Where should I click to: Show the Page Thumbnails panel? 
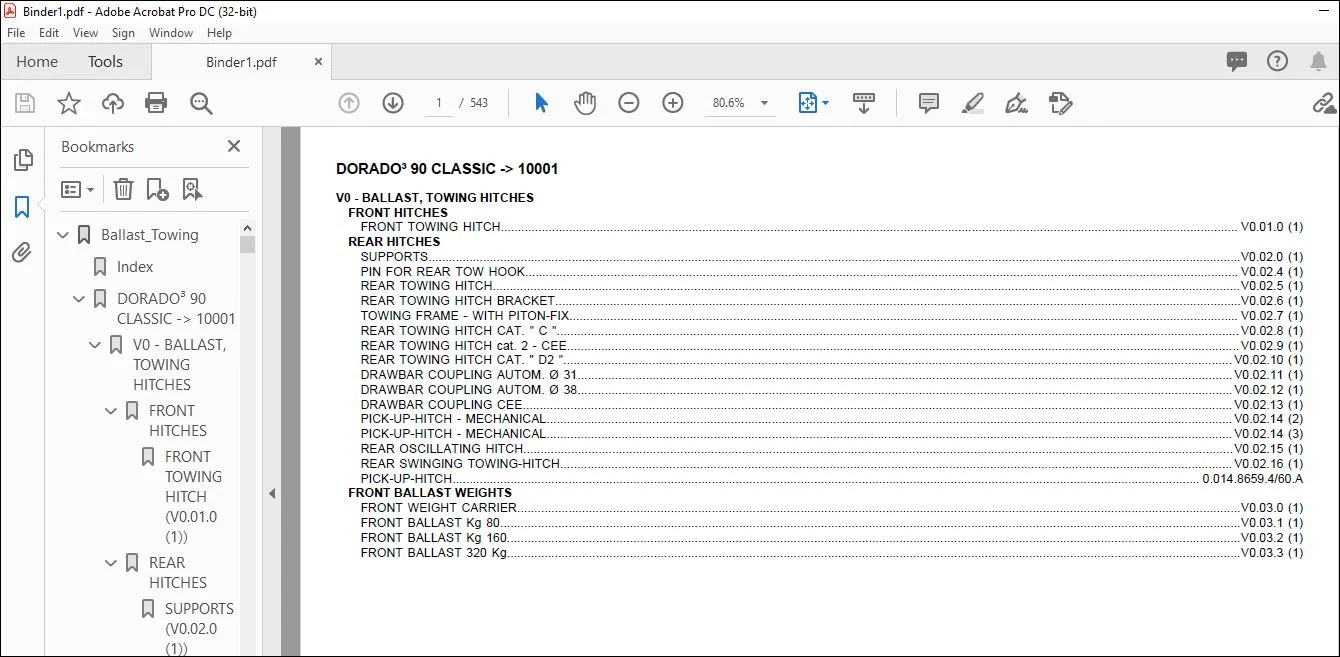[x=22, y=160]
